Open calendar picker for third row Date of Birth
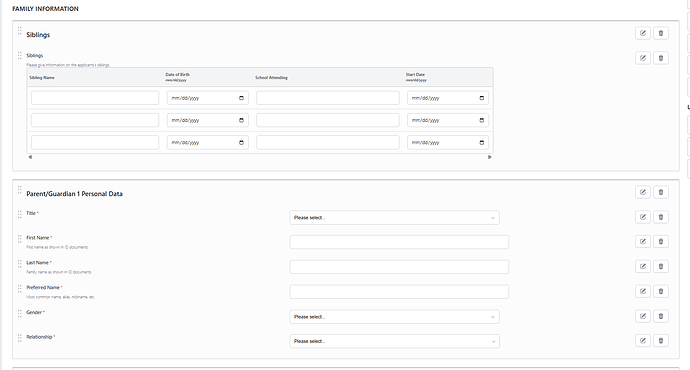Viewport: 690px width, 370px height. pyautogui.click(x=241, y=143)
